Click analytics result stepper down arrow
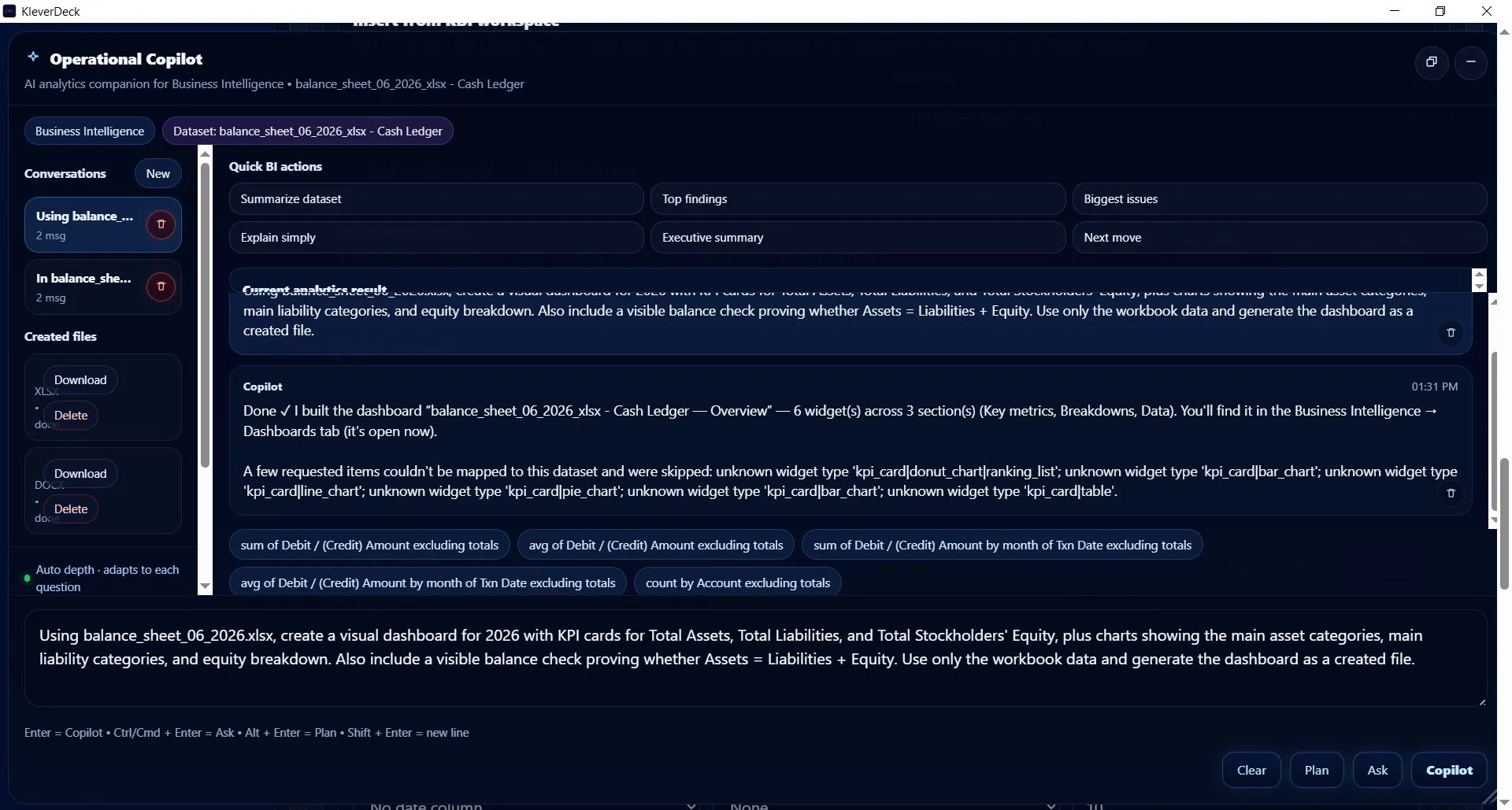The width and height of the screenshot is (1512, 810). [x=1479, y=286]
